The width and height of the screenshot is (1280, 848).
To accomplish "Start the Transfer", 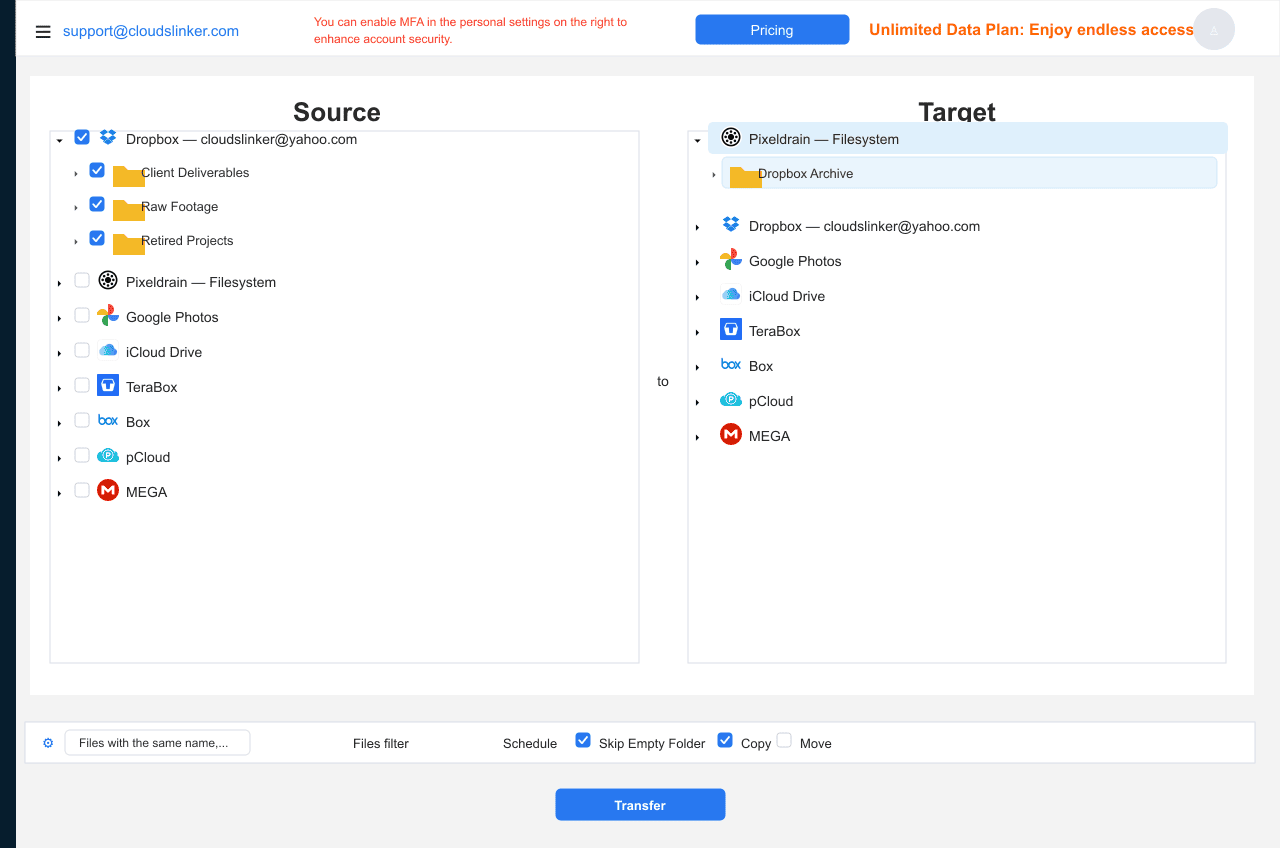I will [640, 805].
